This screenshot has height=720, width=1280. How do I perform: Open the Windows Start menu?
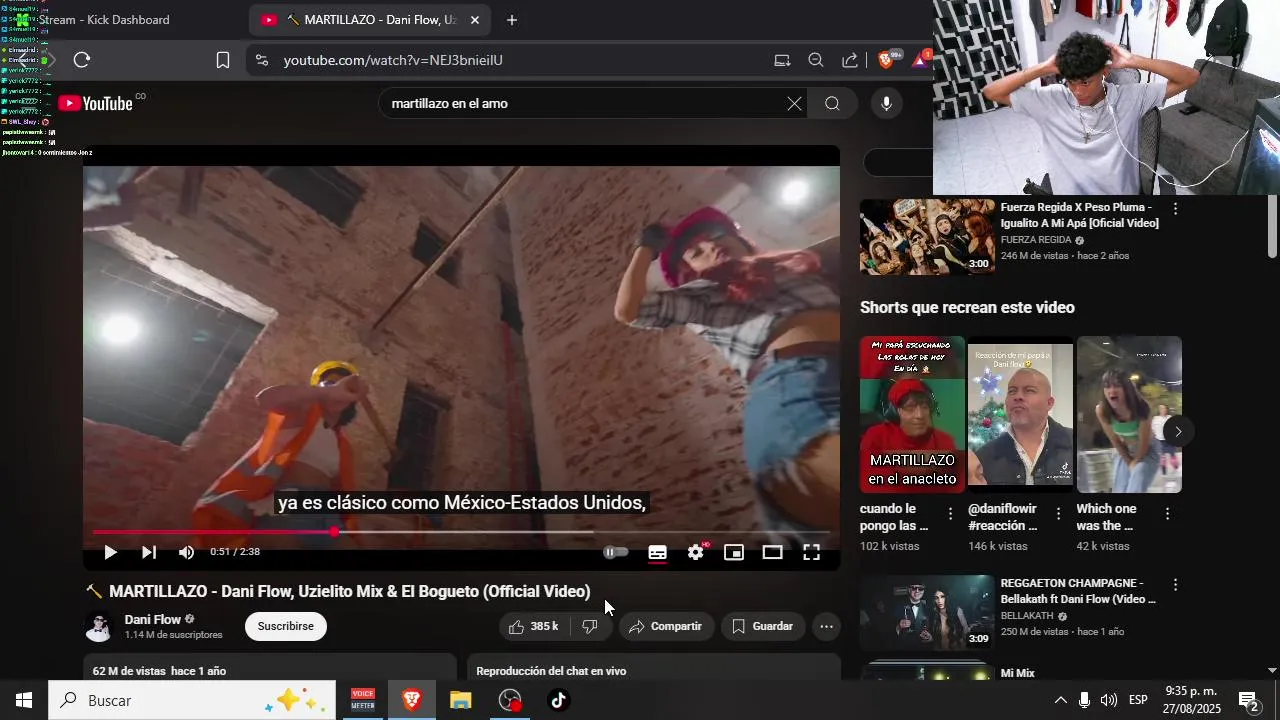[x=24, y=700]
